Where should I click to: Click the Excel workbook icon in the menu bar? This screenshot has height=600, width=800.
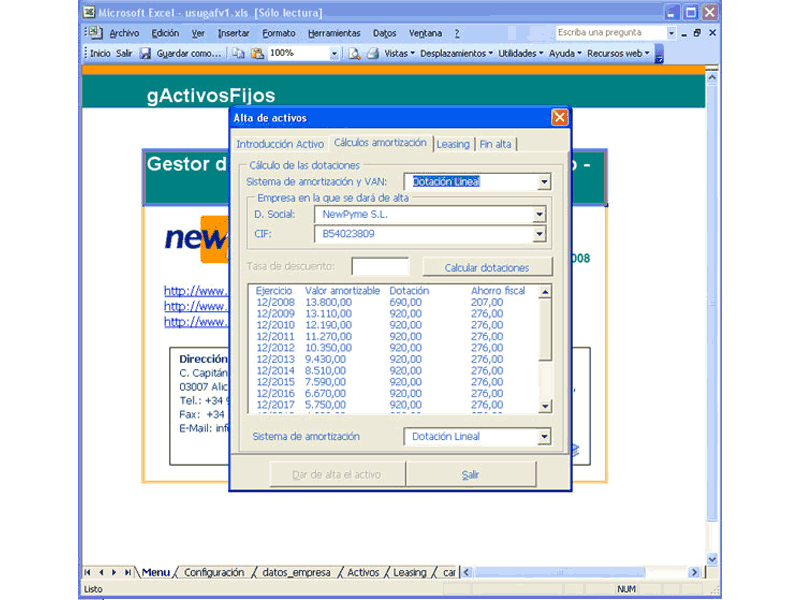tap(94, 33)
